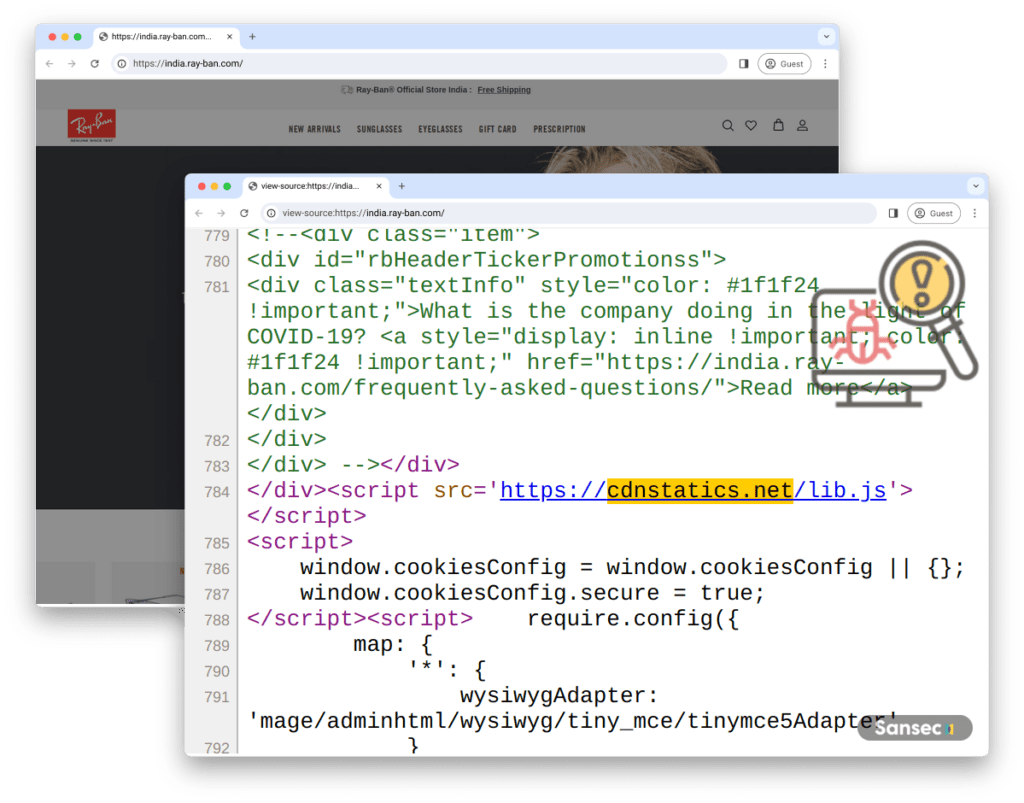Open SUNGLASSES menu

379,129
